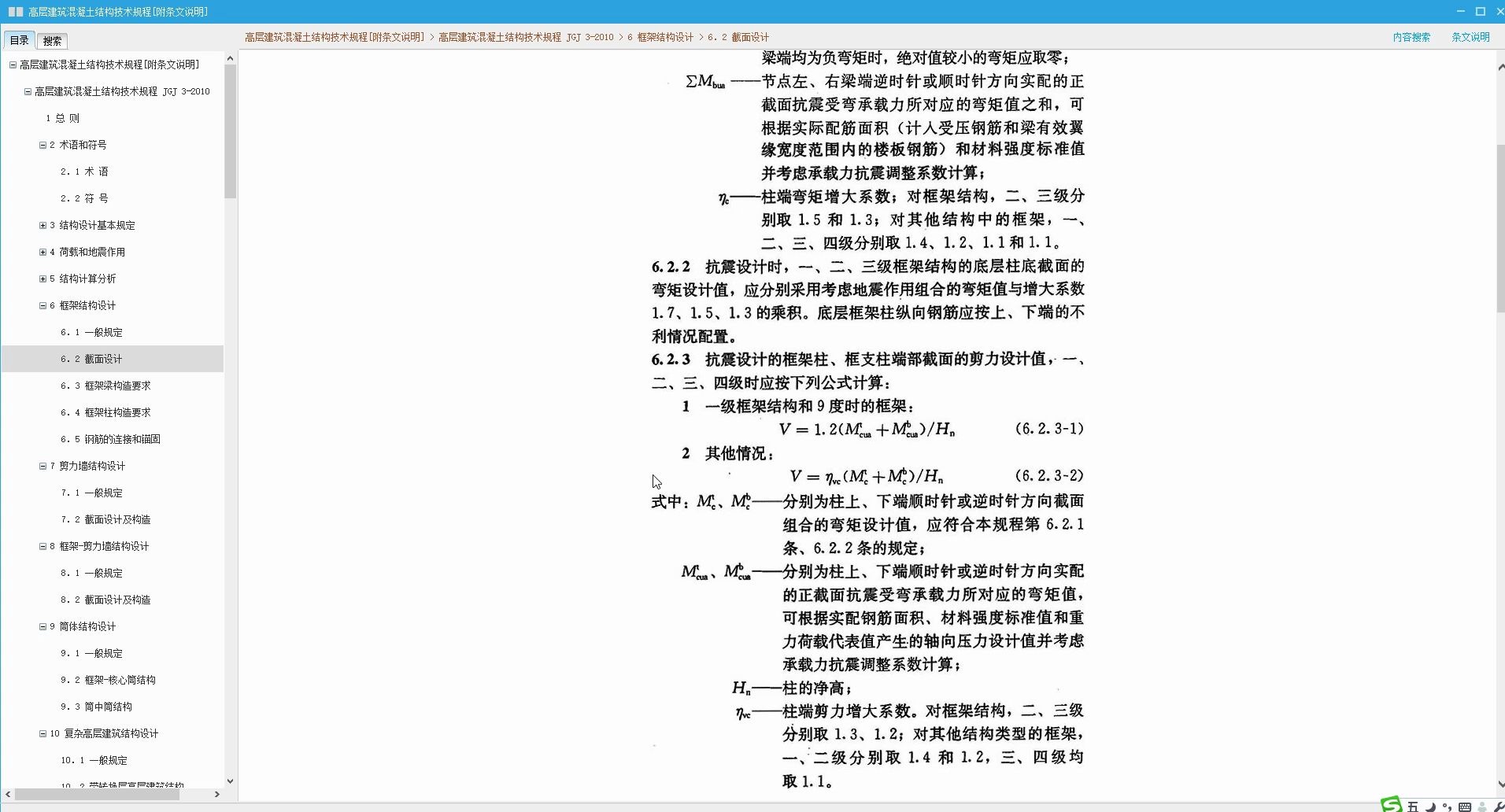Select 9.1 一般规定 tree item
This screenshot has height=812, width=1505.
(x=91, y=653)
